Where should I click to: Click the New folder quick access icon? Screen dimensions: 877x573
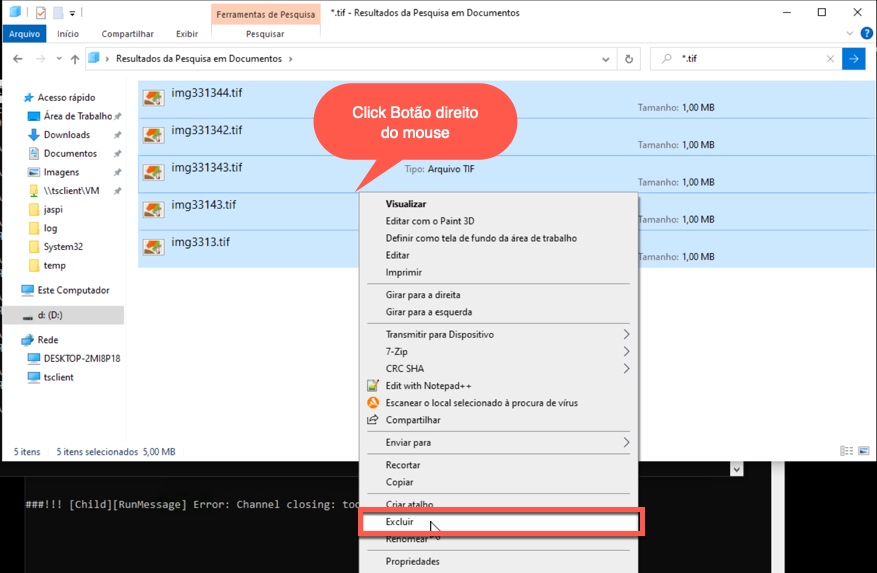click(x=58, y=12)
